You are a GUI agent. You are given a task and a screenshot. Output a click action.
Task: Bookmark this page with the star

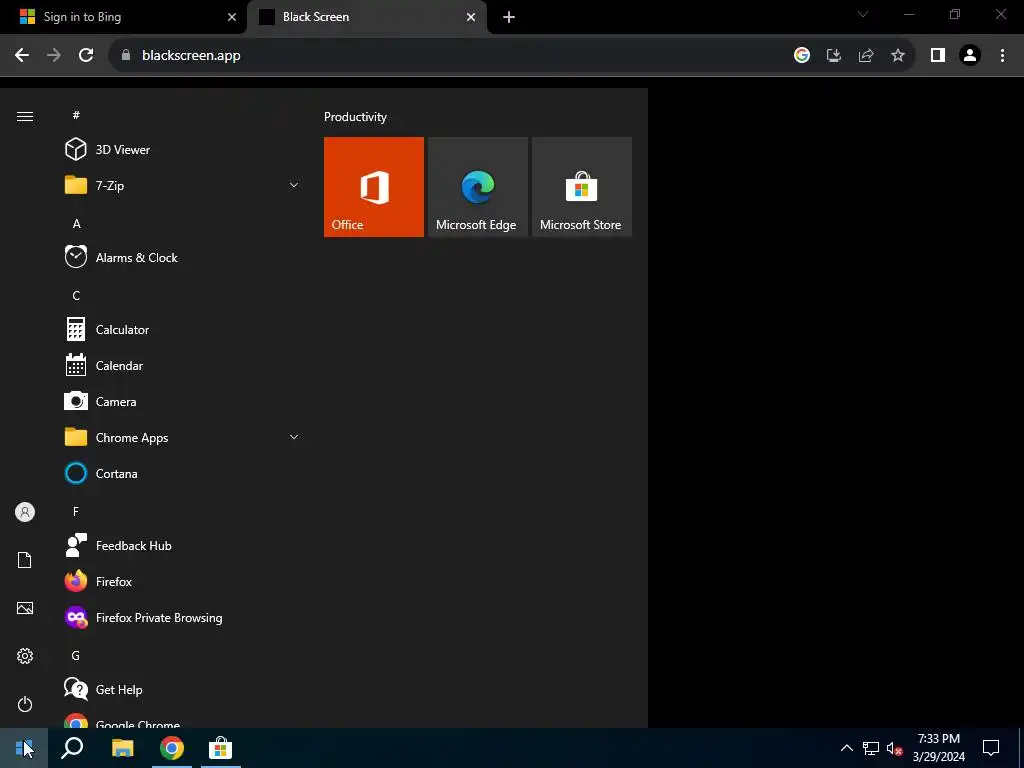[x=898, y=56]
